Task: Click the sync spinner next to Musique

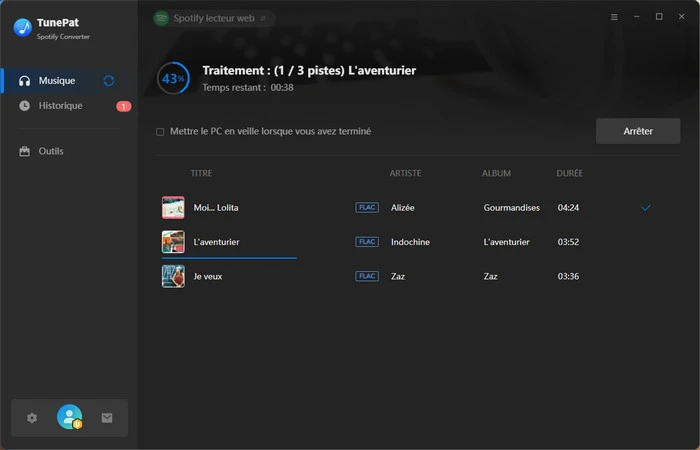Action: pyautogui.click(x=109, y=81)
